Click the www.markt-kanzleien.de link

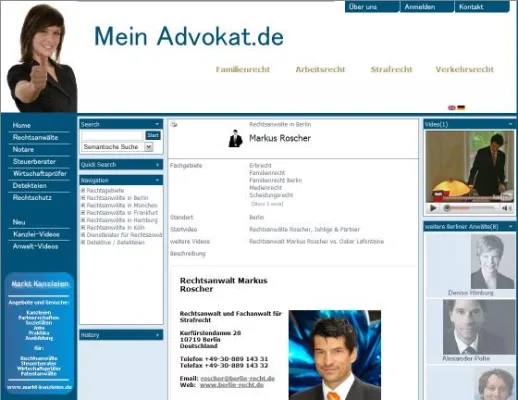pyautogui.click(x=39, y=387)
